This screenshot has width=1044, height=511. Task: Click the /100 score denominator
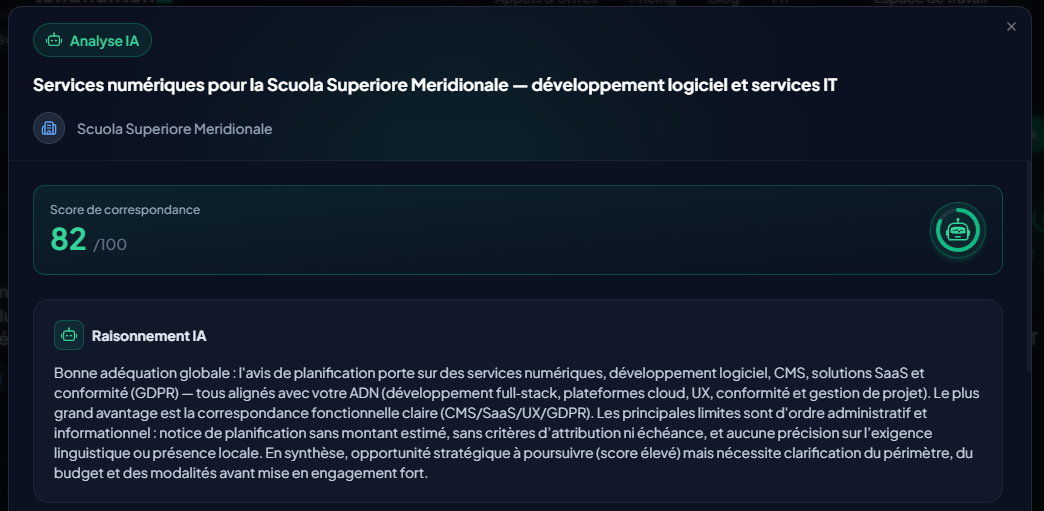click(x=110, y=244)
